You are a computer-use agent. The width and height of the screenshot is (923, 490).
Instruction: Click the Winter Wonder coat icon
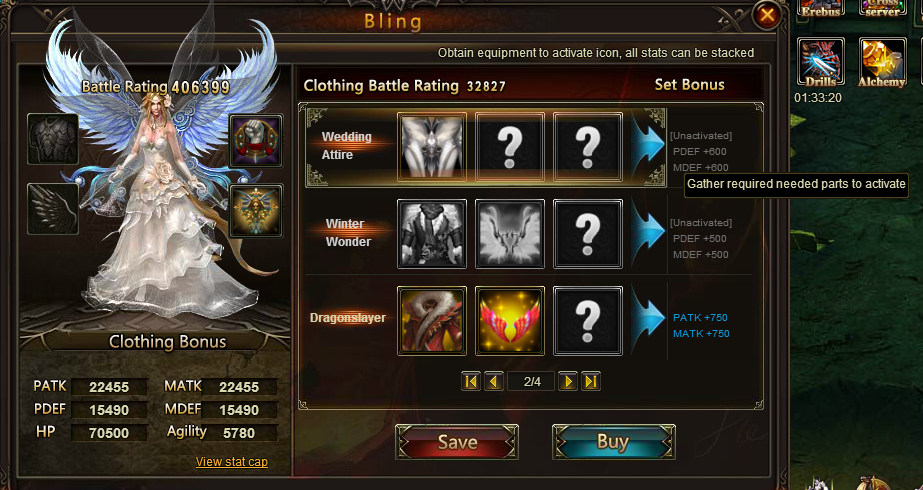coord(431,234)
